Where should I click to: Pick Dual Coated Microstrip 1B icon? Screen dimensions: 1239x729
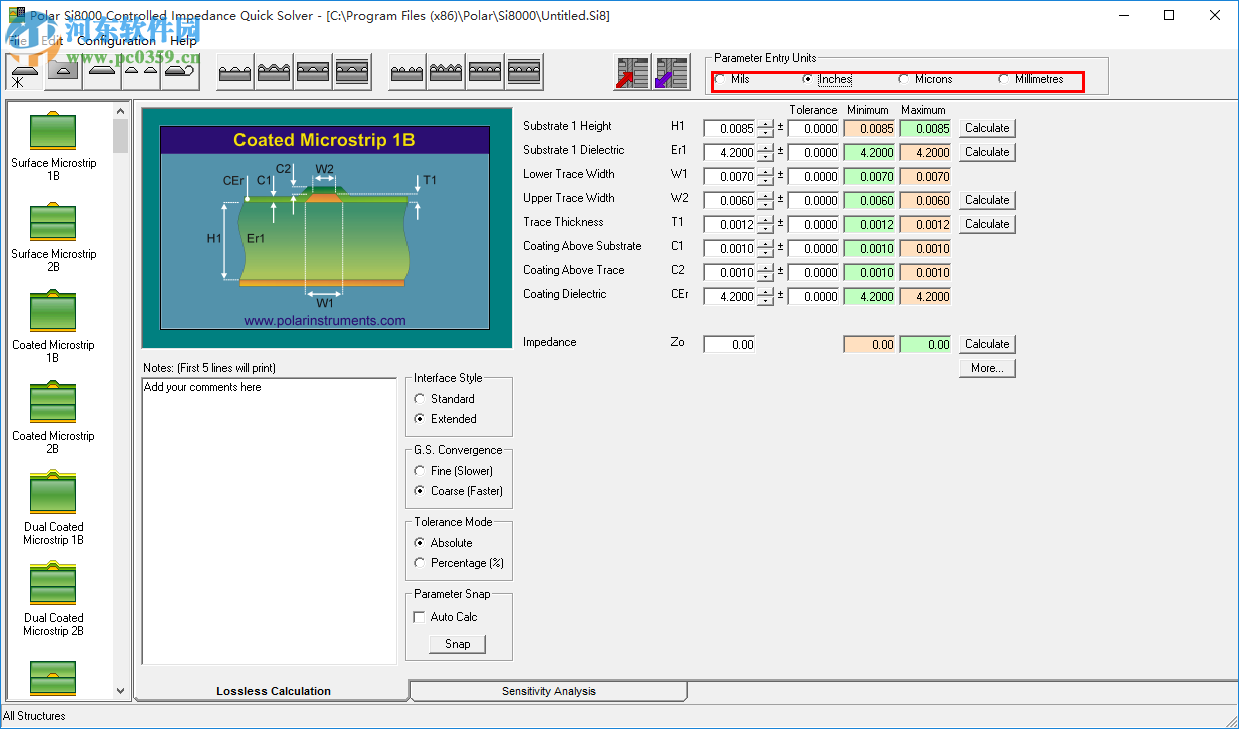point(53,494)
